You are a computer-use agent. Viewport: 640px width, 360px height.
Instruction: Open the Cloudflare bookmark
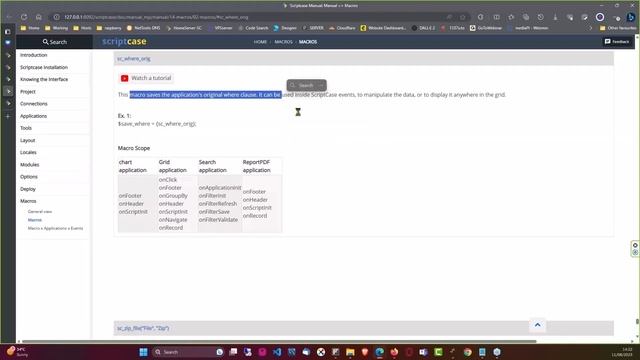coord(342,28)
